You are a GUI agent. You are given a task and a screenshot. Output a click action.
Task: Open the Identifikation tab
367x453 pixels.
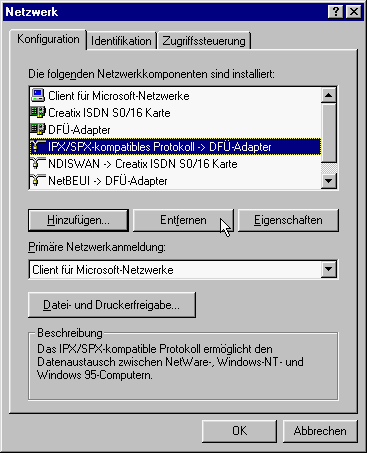121,41
